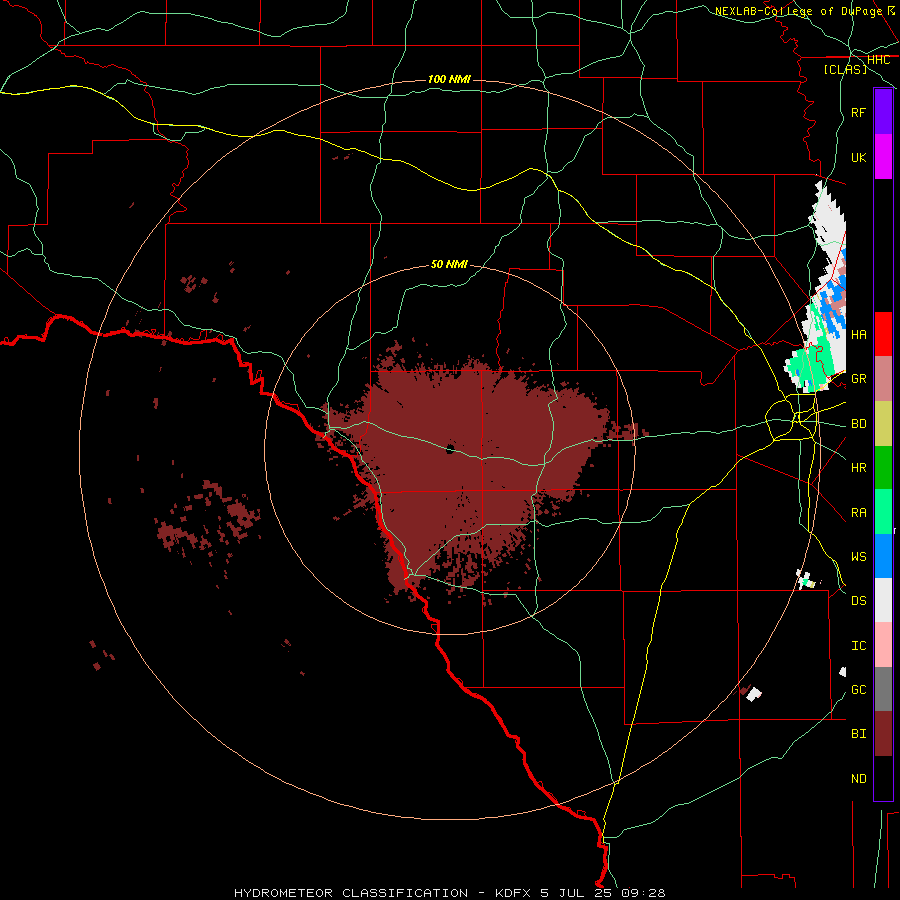Click the HR legend label

click(858, 468)
